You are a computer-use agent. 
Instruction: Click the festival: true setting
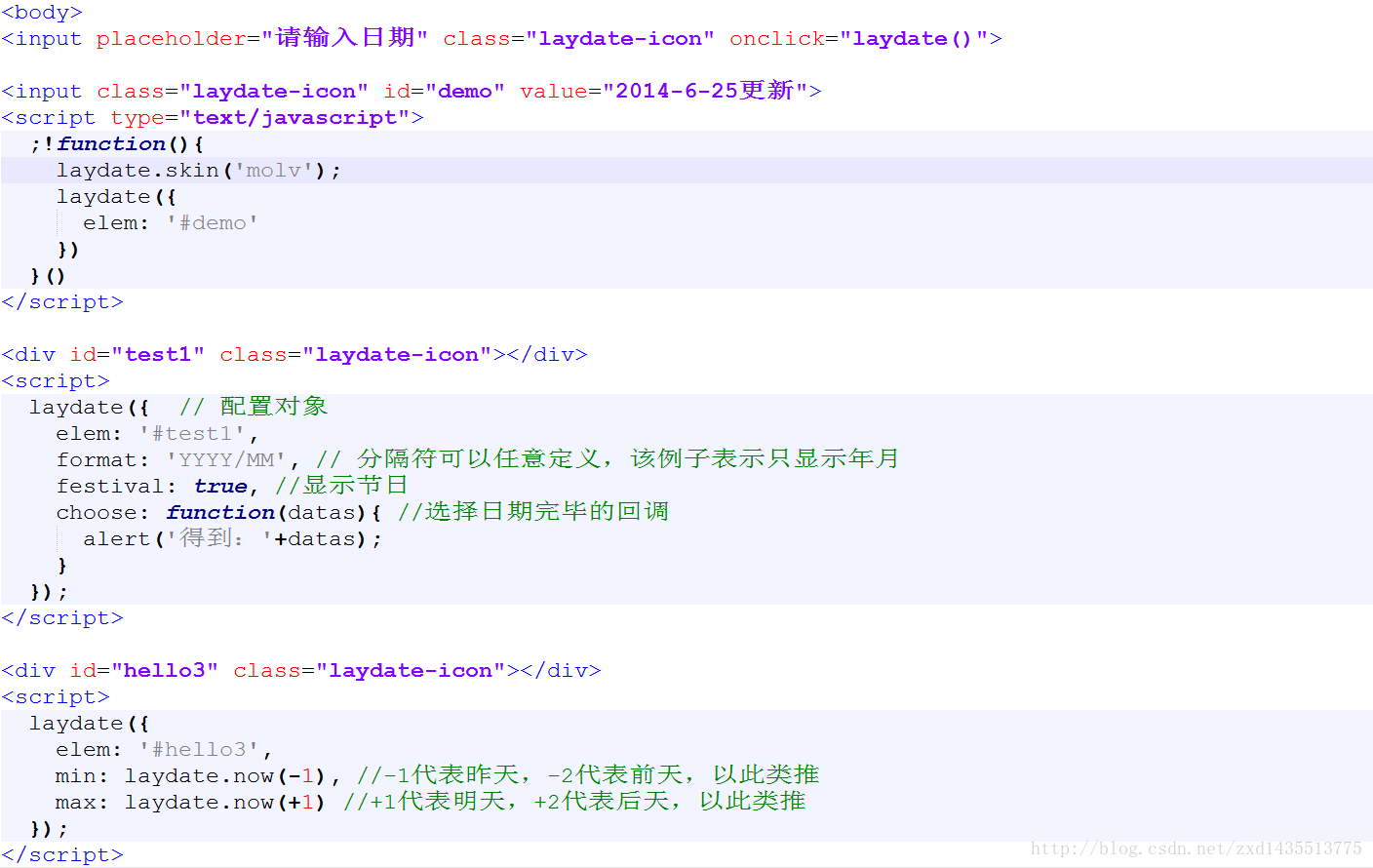tap(156, 487)
